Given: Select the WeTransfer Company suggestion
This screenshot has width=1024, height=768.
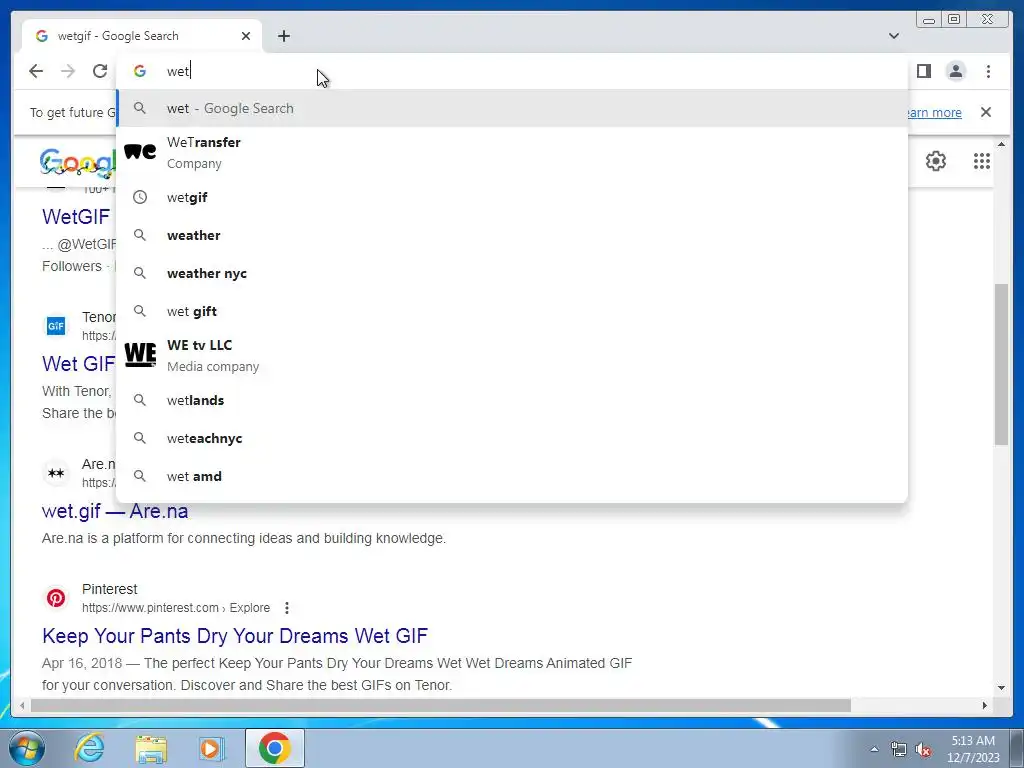Looking at the screenshot, I should click(x=512, y=152).
